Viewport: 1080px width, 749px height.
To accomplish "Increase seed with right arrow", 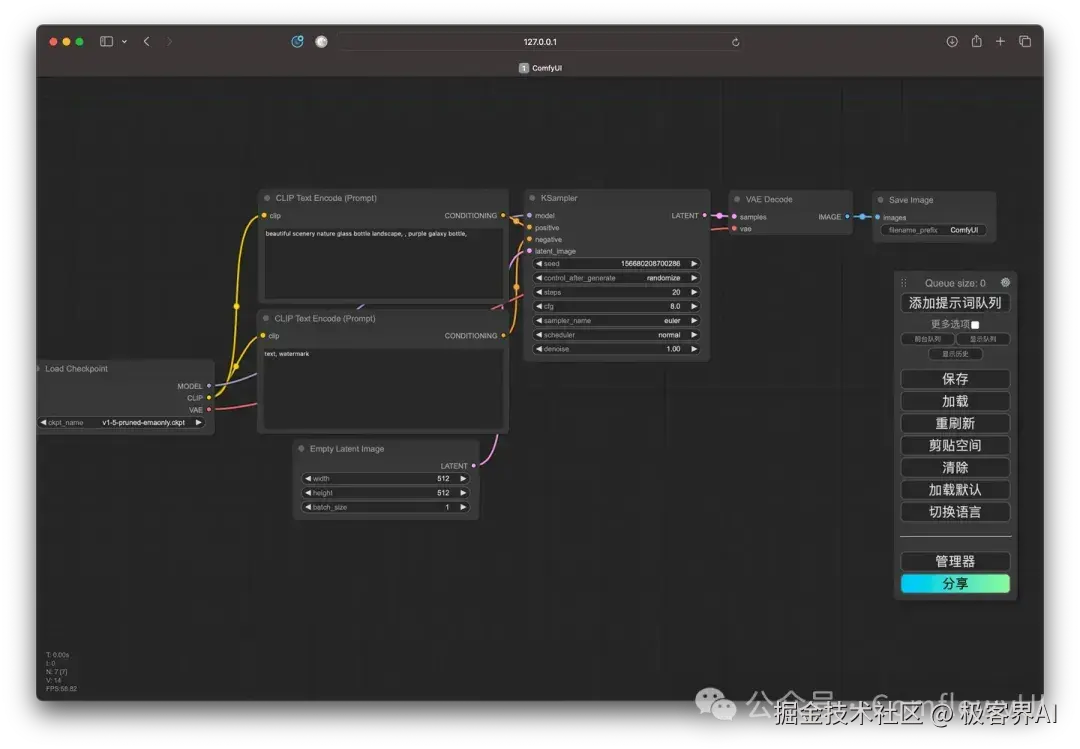I will tap(694, 263).
